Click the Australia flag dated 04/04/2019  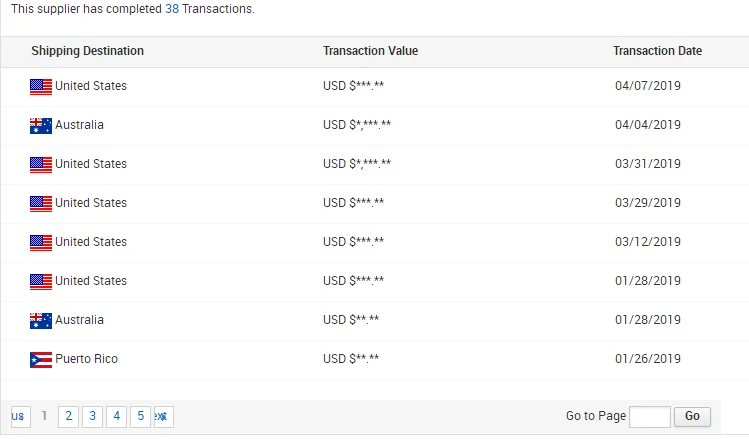[x=41, y=126]
